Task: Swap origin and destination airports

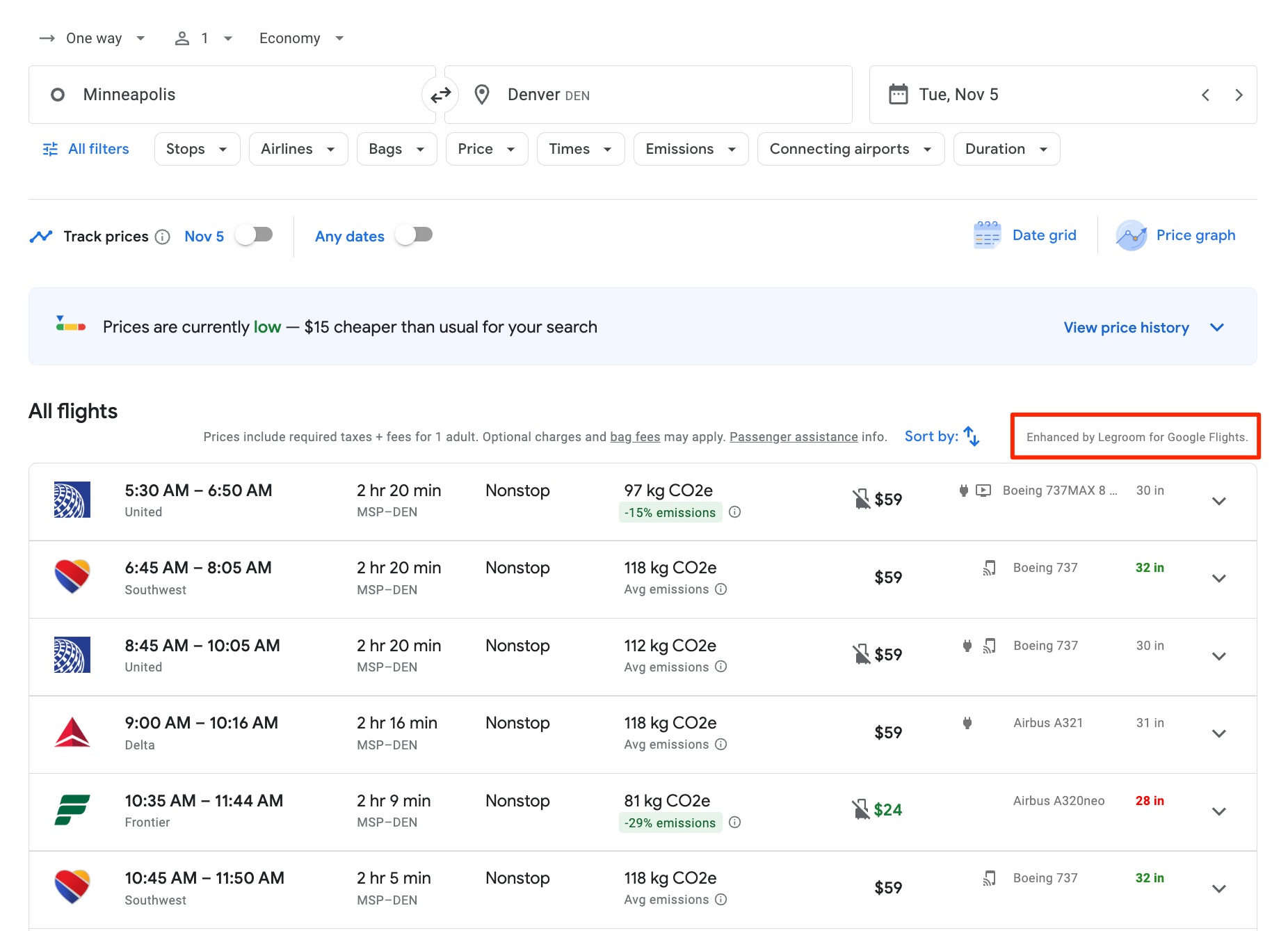Action: (x=440, y=95)
